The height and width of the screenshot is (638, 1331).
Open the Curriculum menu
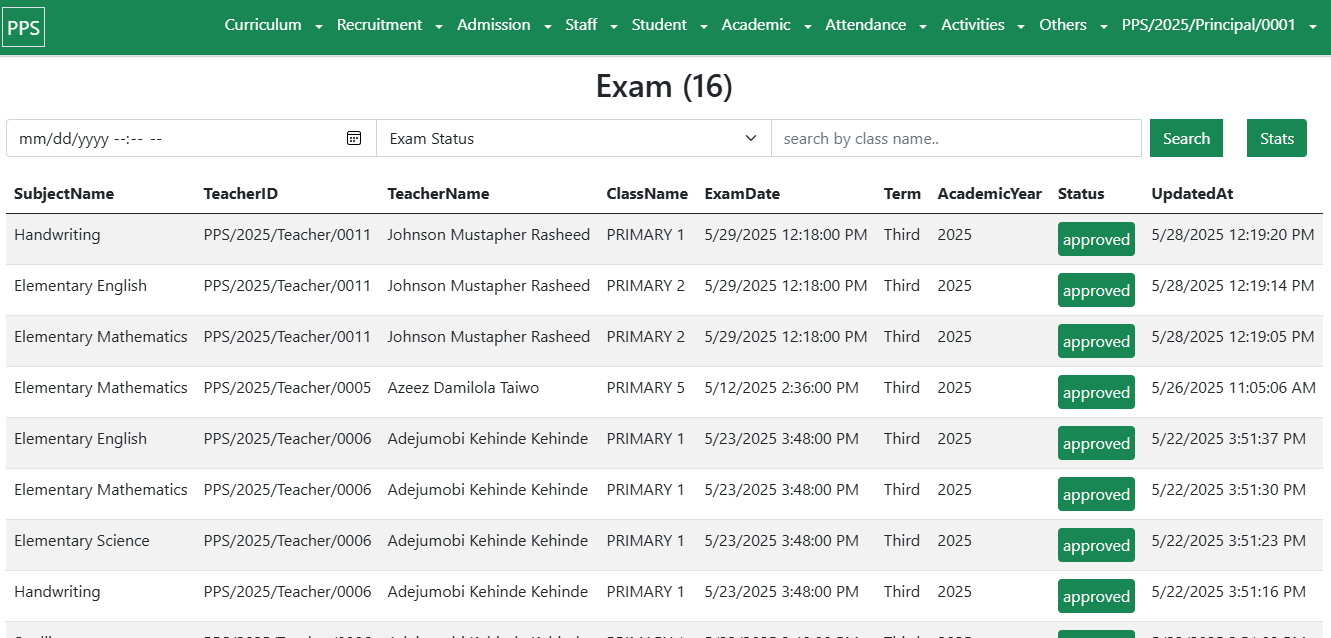[x=273, y=25]
